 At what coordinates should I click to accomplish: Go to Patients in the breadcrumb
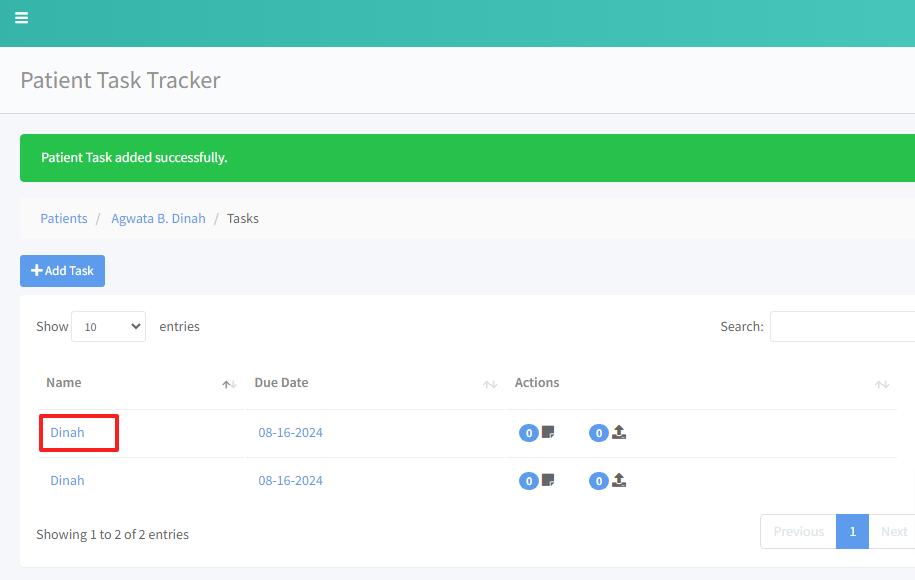[64, 218]
